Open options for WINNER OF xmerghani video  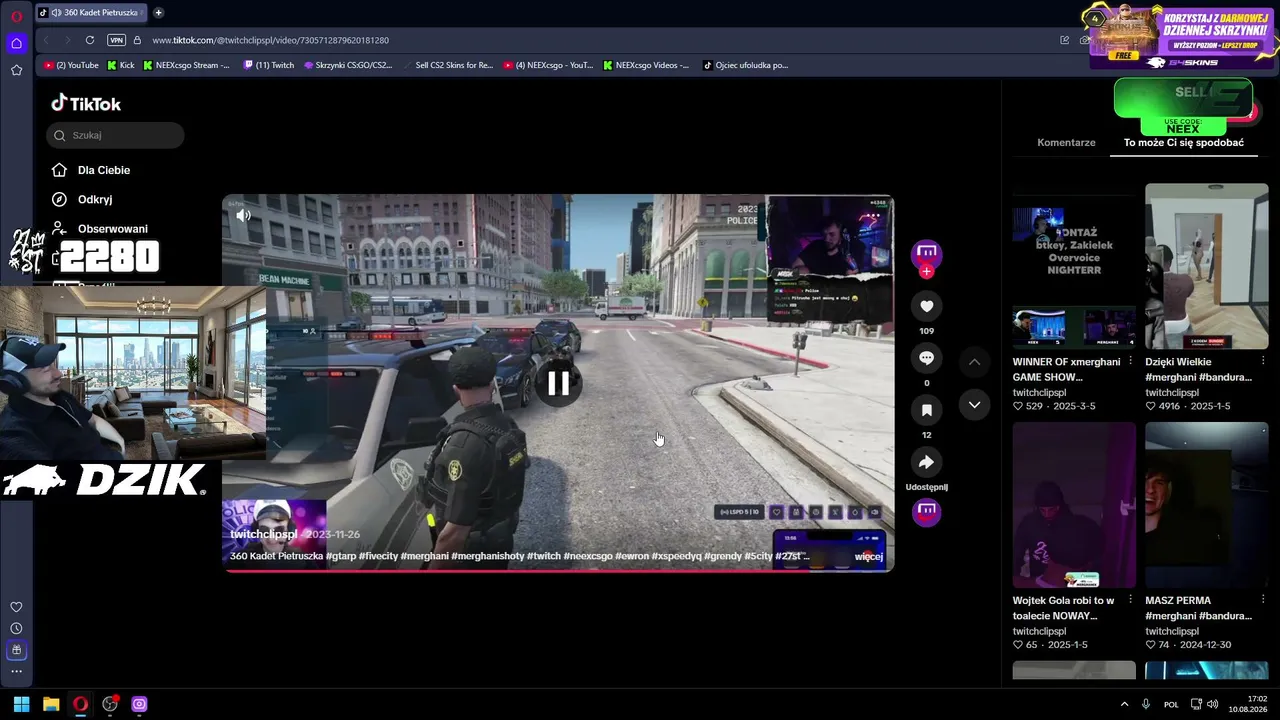(1130, 361)
